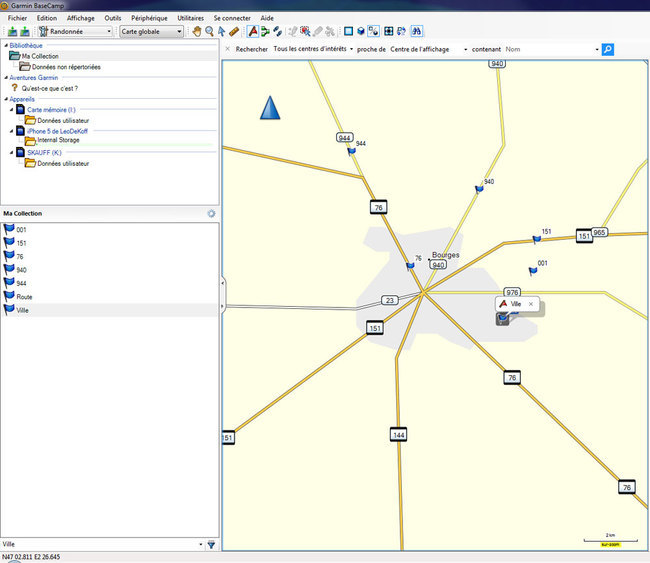The height and width of the screenshot is (563, 650).
Task: Click the 940 waypoint flag on map
Action: 479,189
